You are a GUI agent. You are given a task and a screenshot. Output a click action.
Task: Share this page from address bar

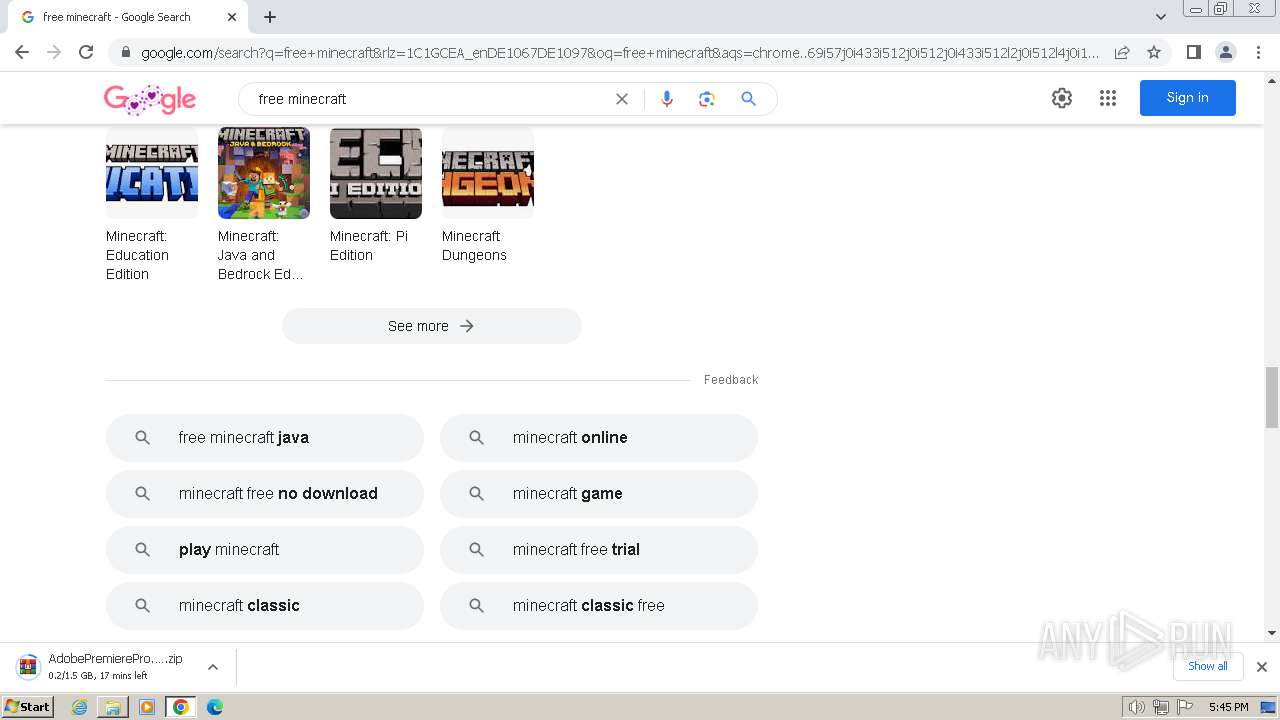click(x=1122, y=52)
